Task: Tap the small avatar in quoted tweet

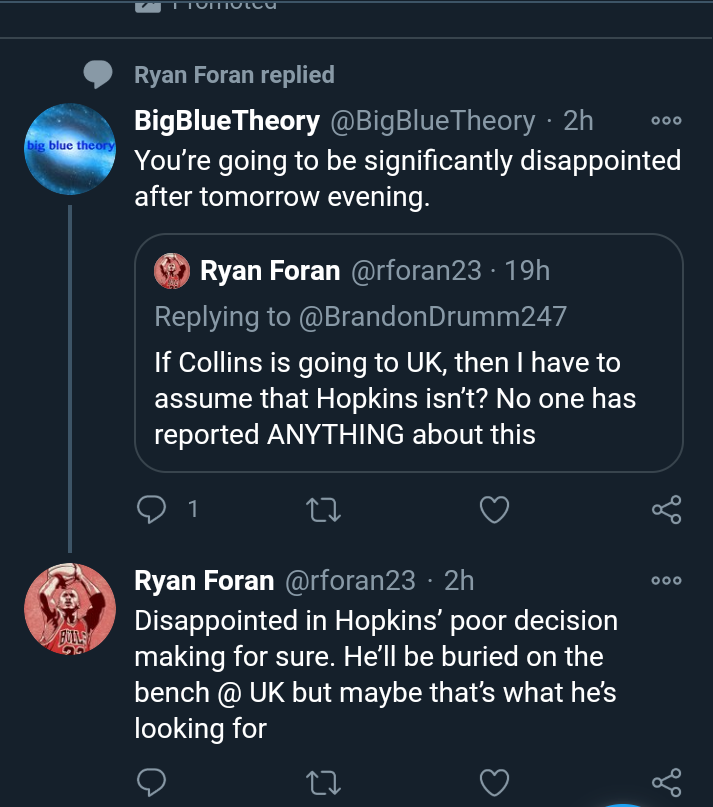Action: (172, 270)
